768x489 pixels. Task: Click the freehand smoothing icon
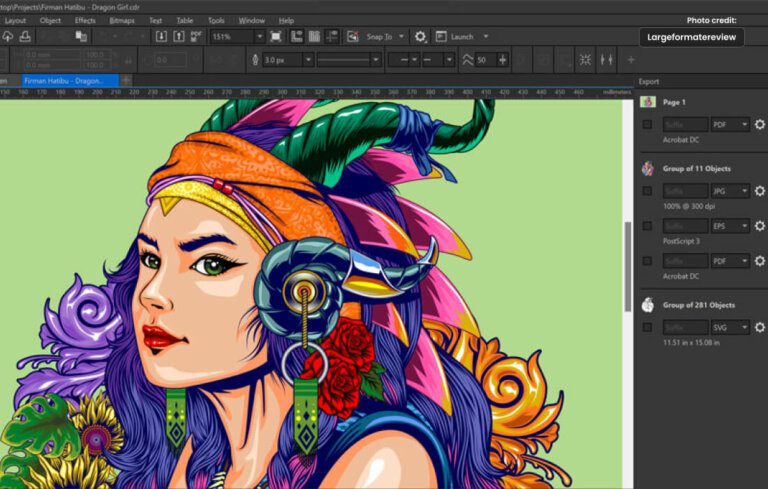click(x=468, y=60)
